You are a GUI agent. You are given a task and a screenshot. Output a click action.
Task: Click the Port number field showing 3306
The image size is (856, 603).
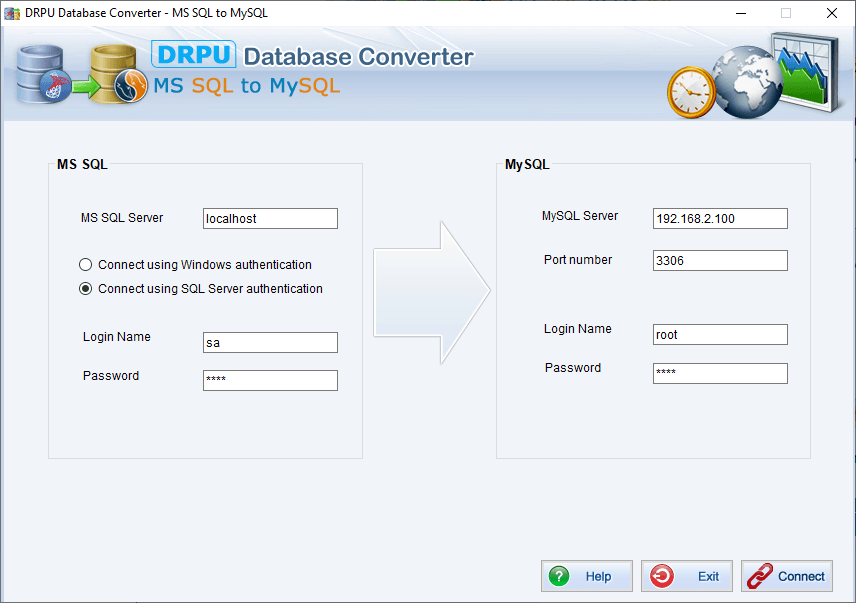(720, 260)
